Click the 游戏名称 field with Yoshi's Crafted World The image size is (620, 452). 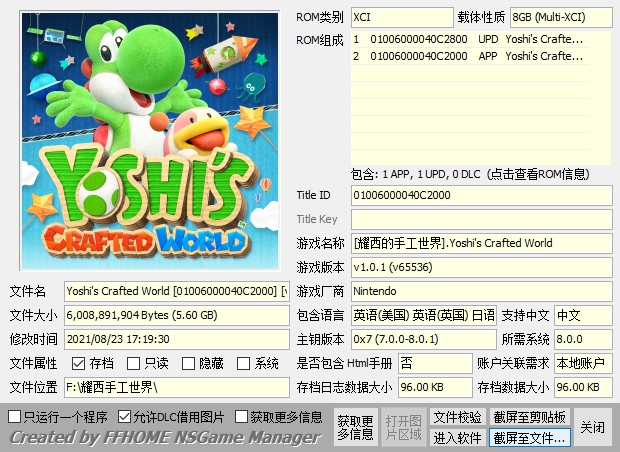(x=482, y=243)
